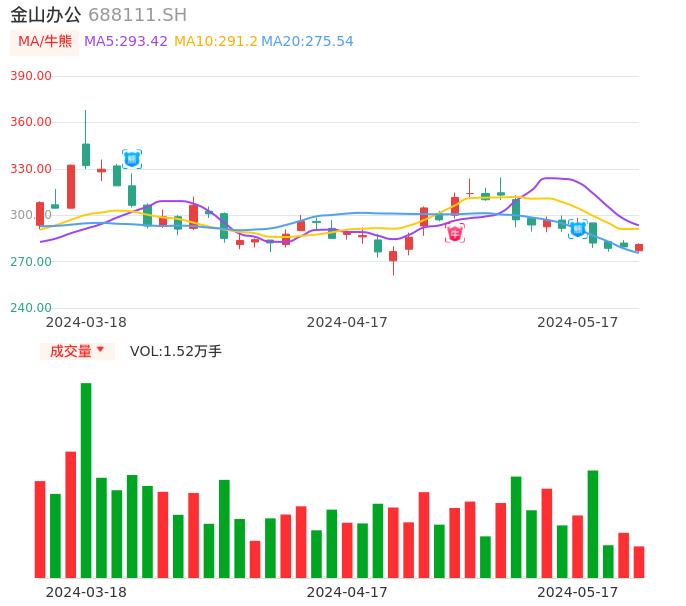This screenshot has width=686, height=606.
Task: Click the VOL:1.52万手 label
Action: click(176, 351)
